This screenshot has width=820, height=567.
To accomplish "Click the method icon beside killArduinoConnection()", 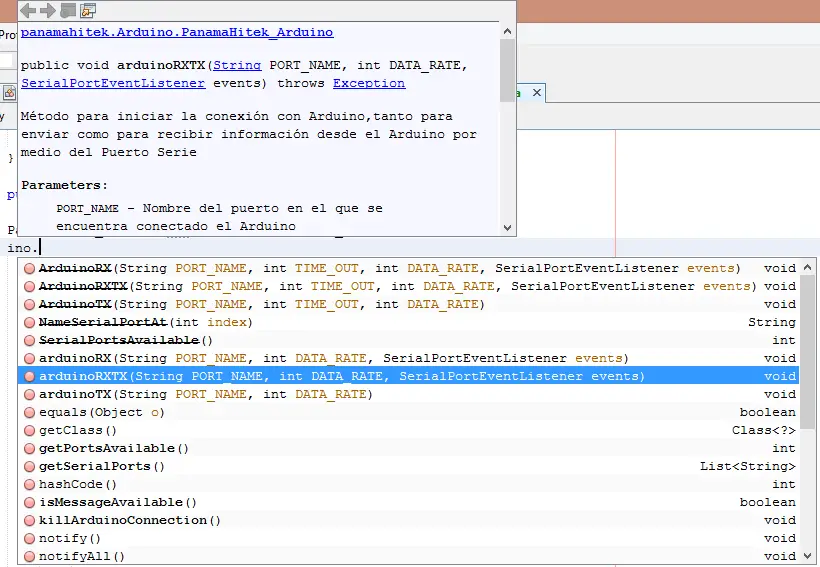I will coord(29,520).
